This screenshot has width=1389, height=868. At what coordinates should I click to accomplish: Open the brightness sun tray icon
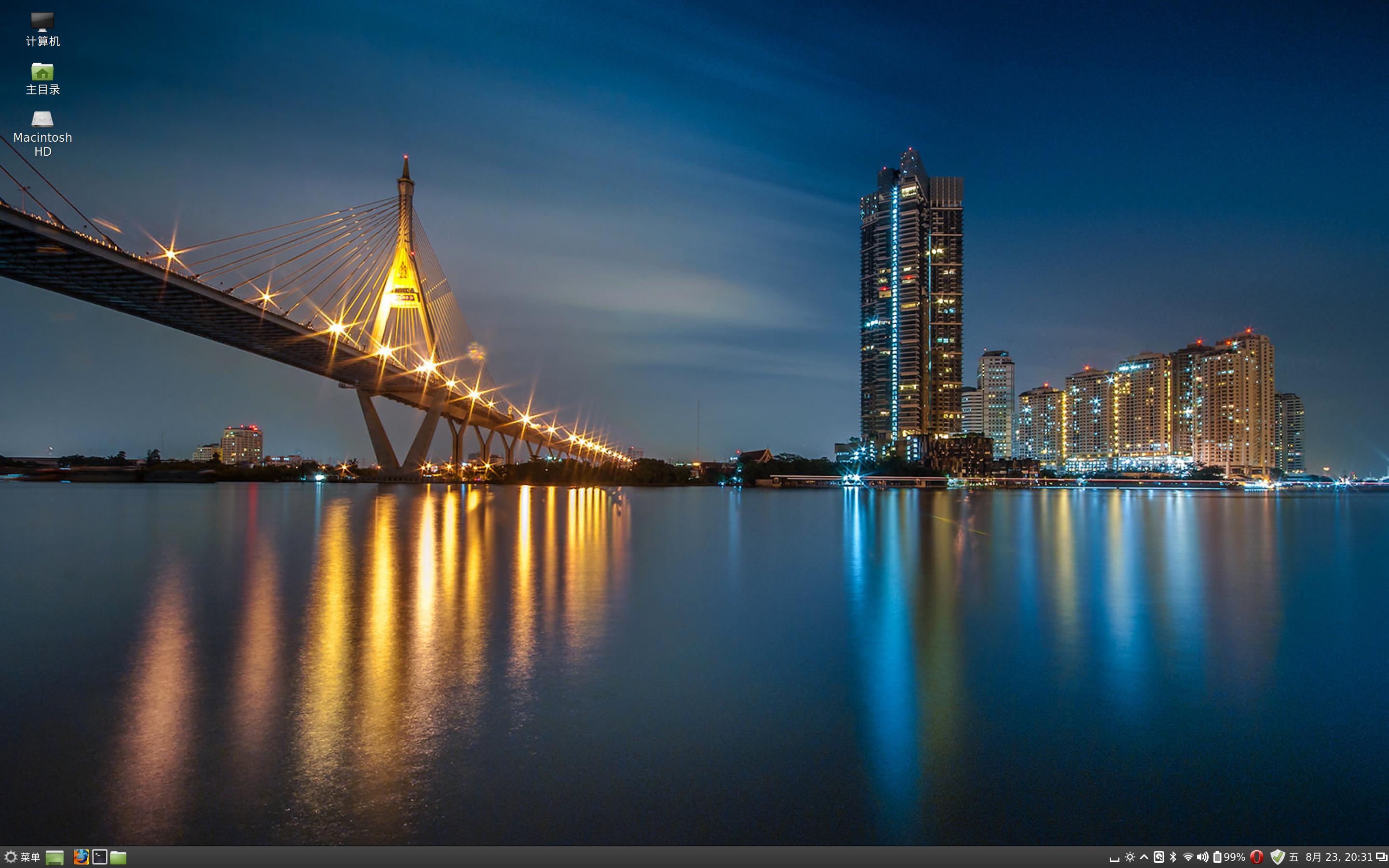1130,857
